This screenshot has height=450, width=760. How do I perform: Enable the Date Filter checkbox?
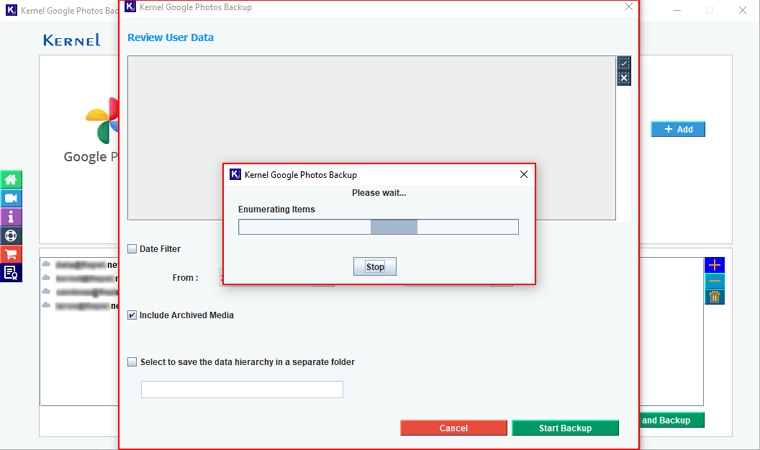132,249
